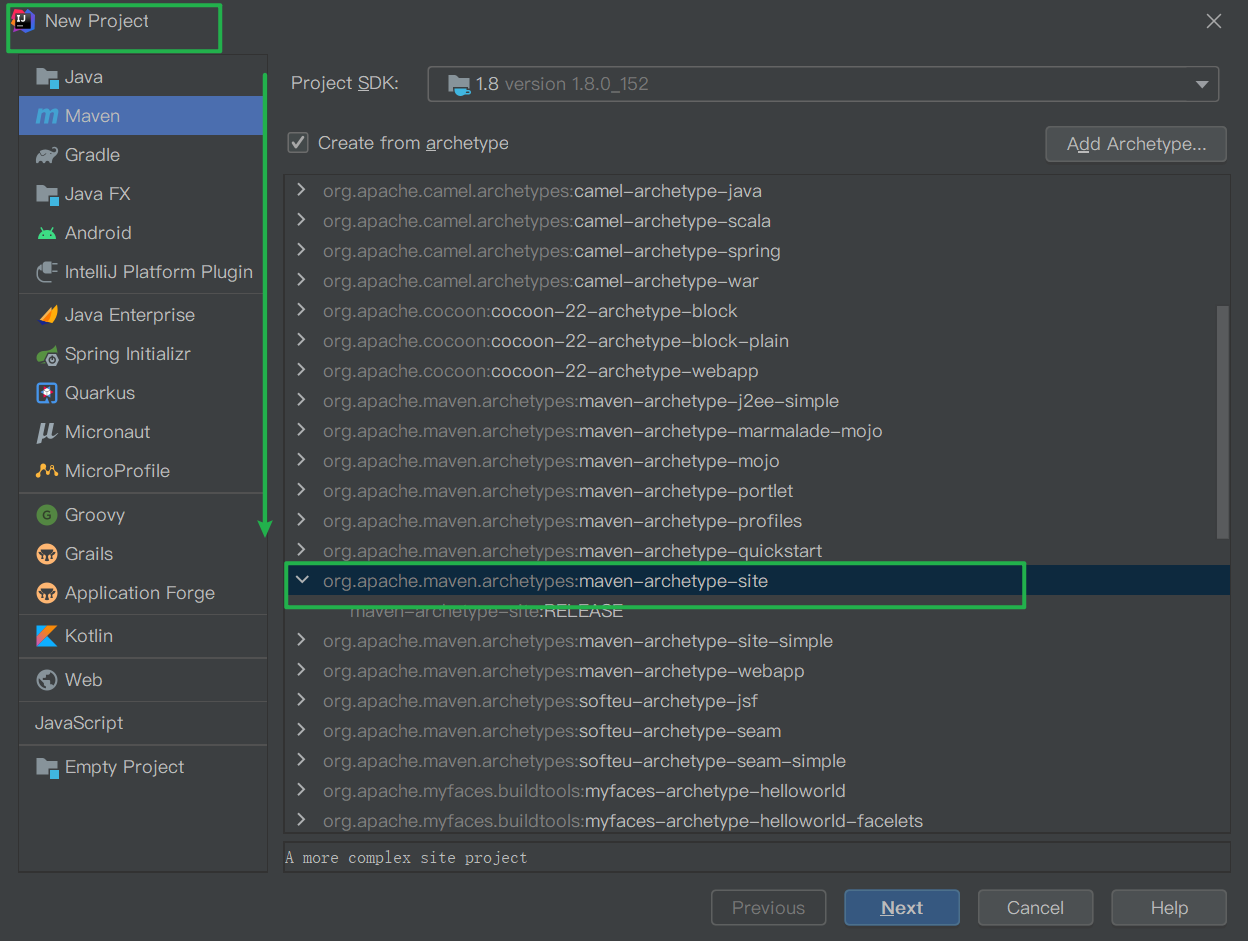Expand camel-archetype-spring archetype
This screenshot has height=941, width=1248.
click(301, 250)
